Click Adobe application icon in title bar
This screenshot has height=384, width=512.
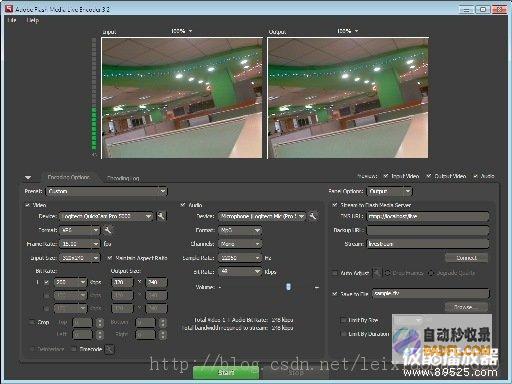[x=9, y=9]
